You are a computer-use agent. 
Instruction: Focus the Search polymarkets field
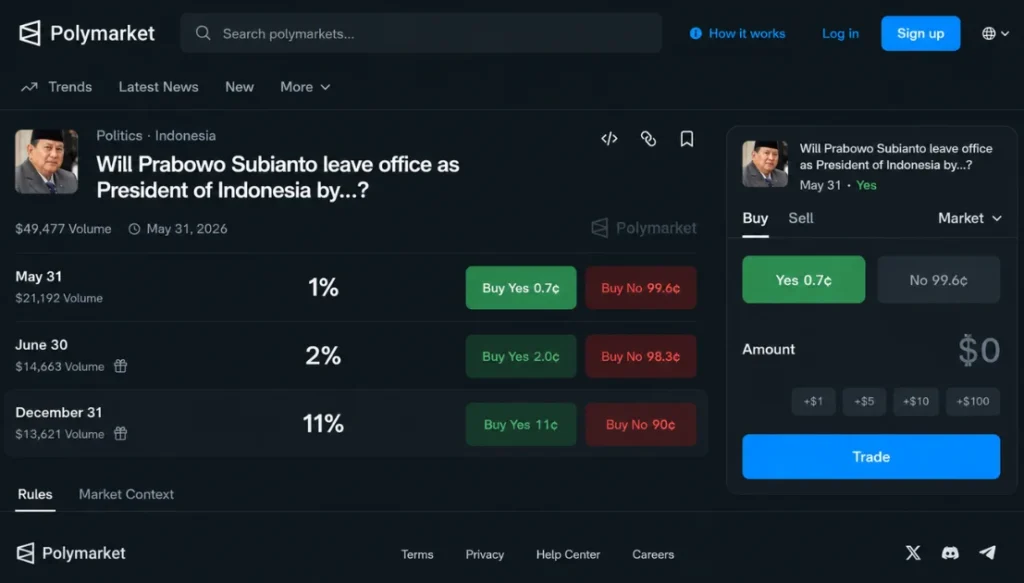[421, 33]
